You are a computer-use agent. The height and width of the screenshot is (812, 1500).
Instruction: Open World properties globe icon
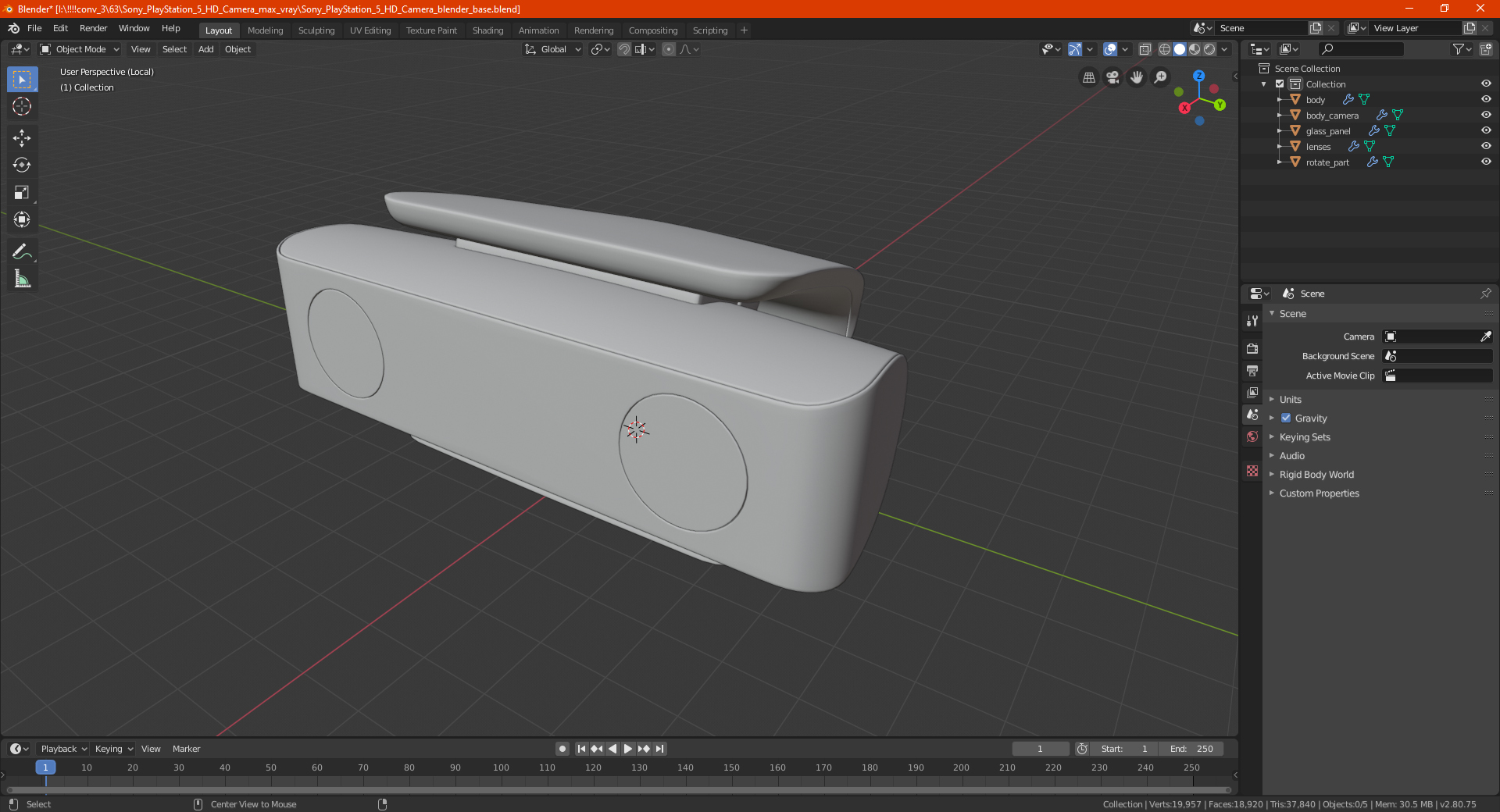tap(1252, 436)
